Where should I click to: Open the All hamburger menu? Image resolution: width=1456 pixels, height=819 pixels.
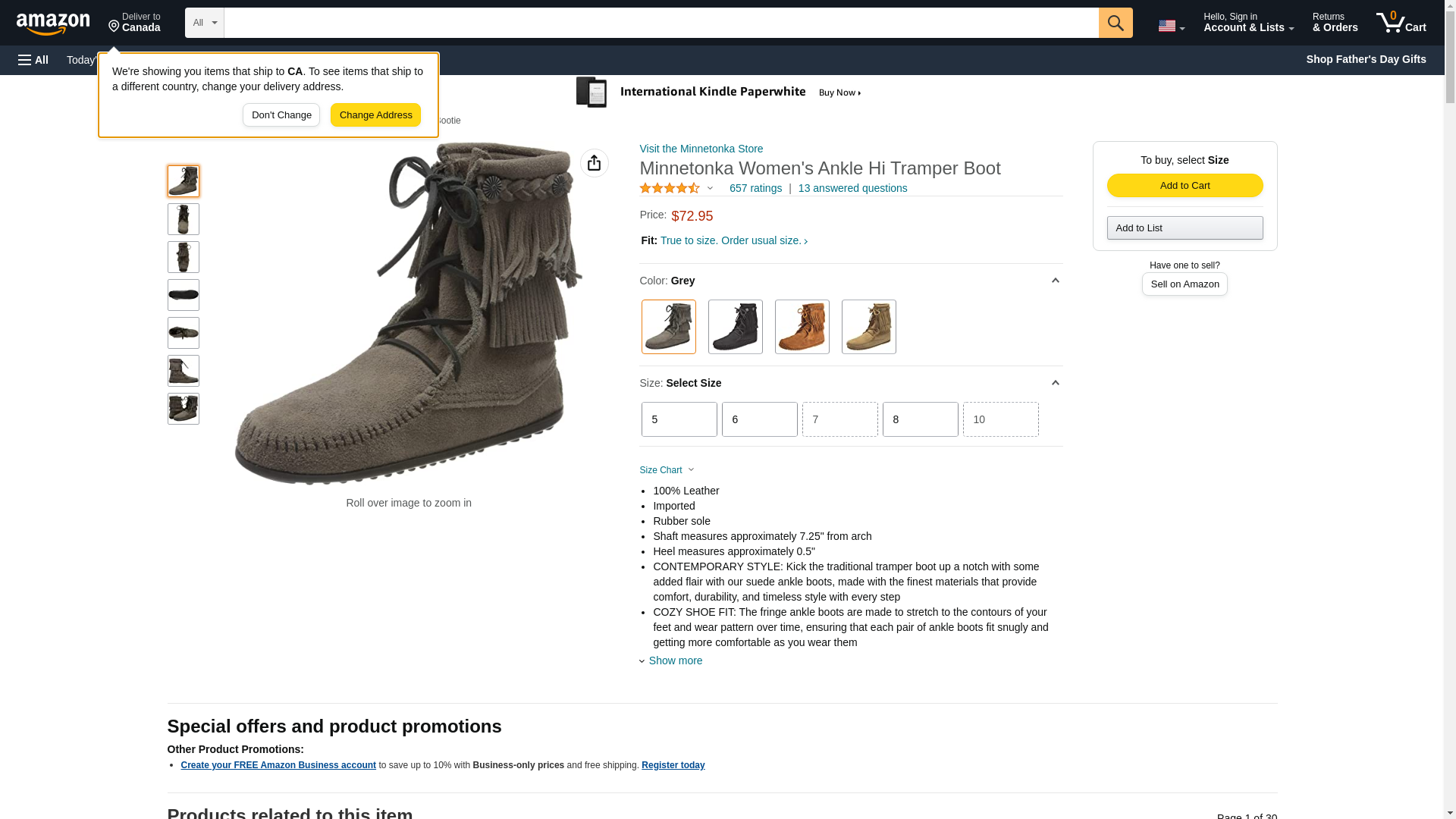tap(33, 60)
